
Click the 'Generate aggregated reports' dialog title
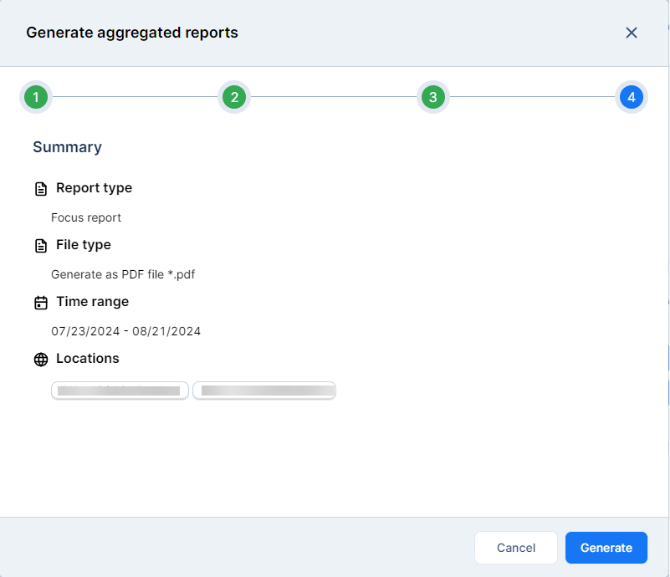(x=132, y=33)
